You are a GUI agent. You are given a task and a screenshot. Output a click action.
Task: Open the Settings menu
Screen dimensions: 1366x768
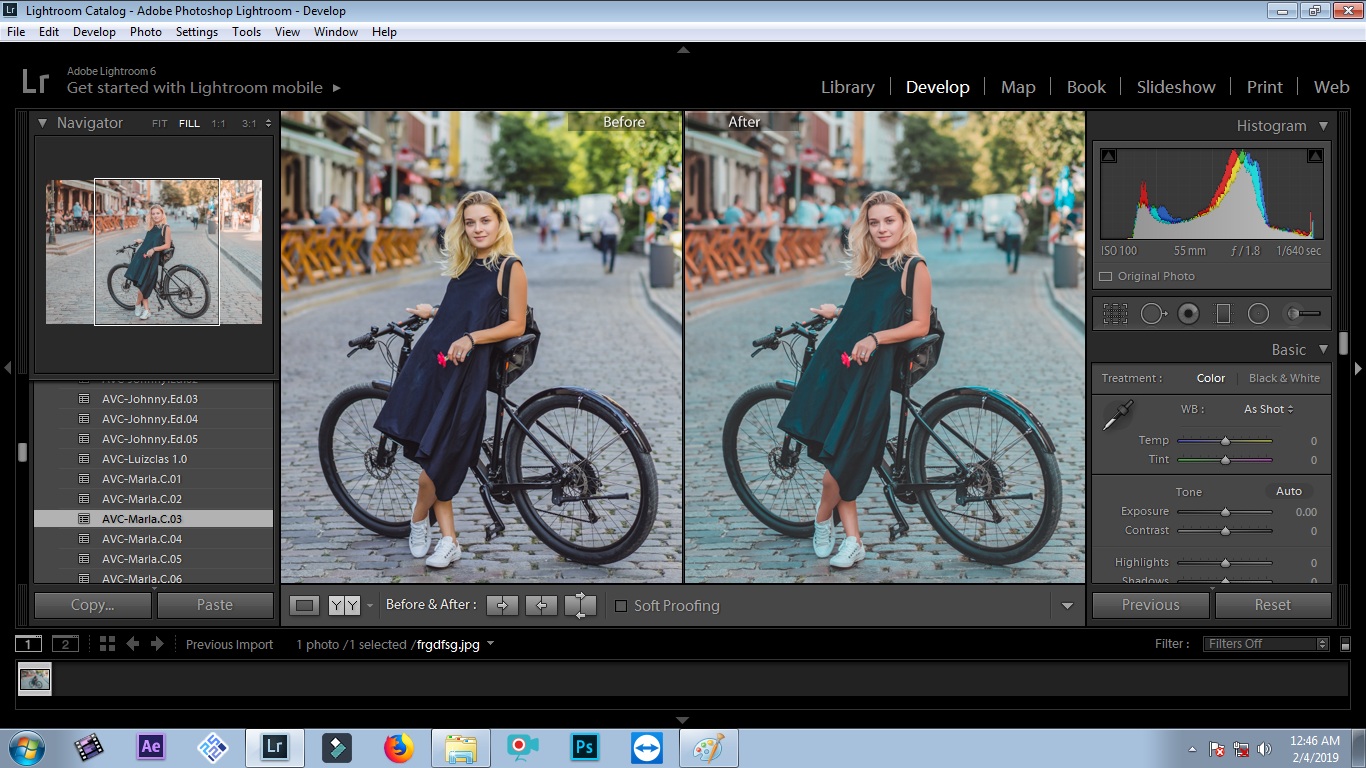click(x=196, y=32)
